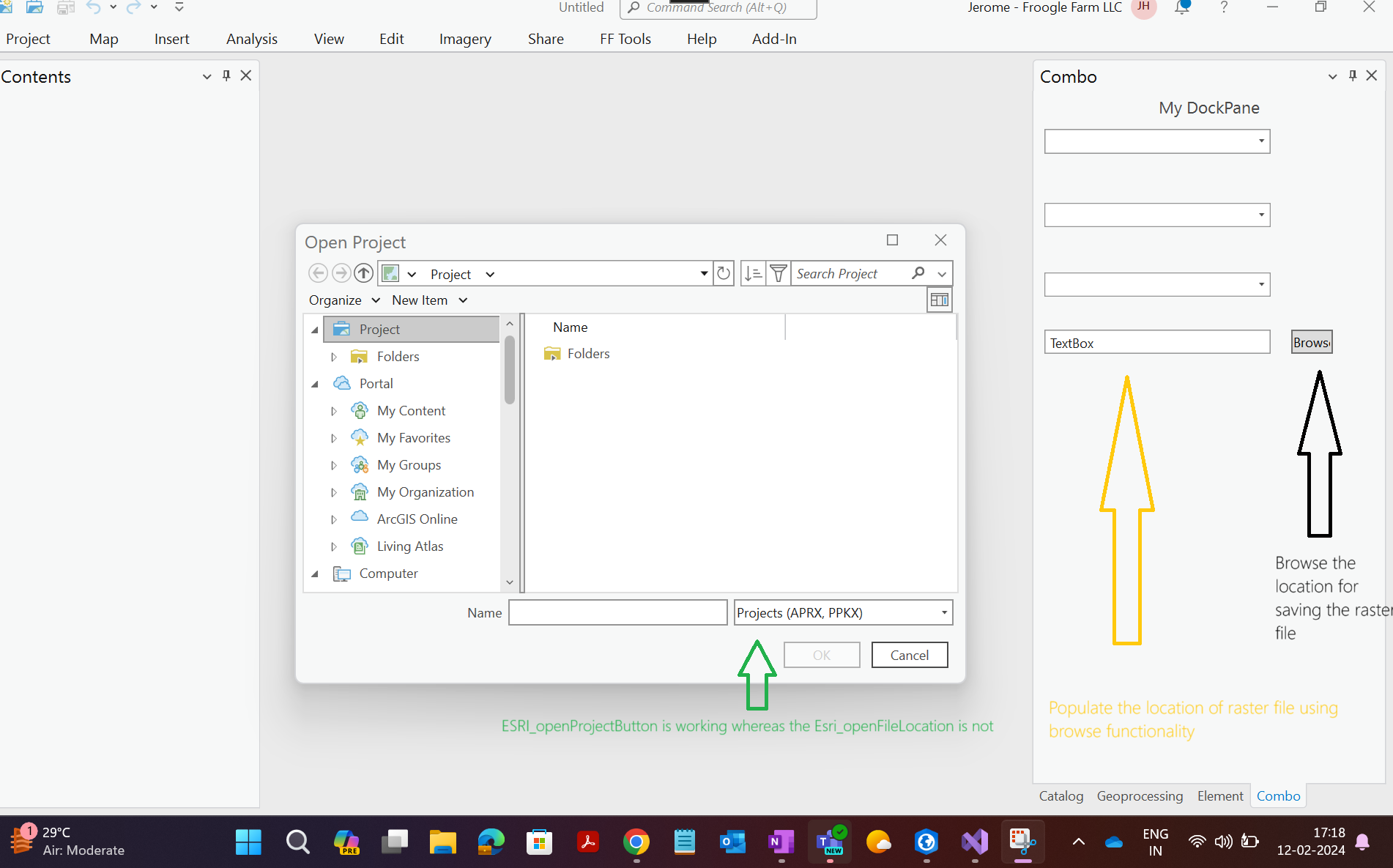Screen dimensions: 1393x868
Task: Open Visual Studio from the taskbar
Action: (975, 842)
